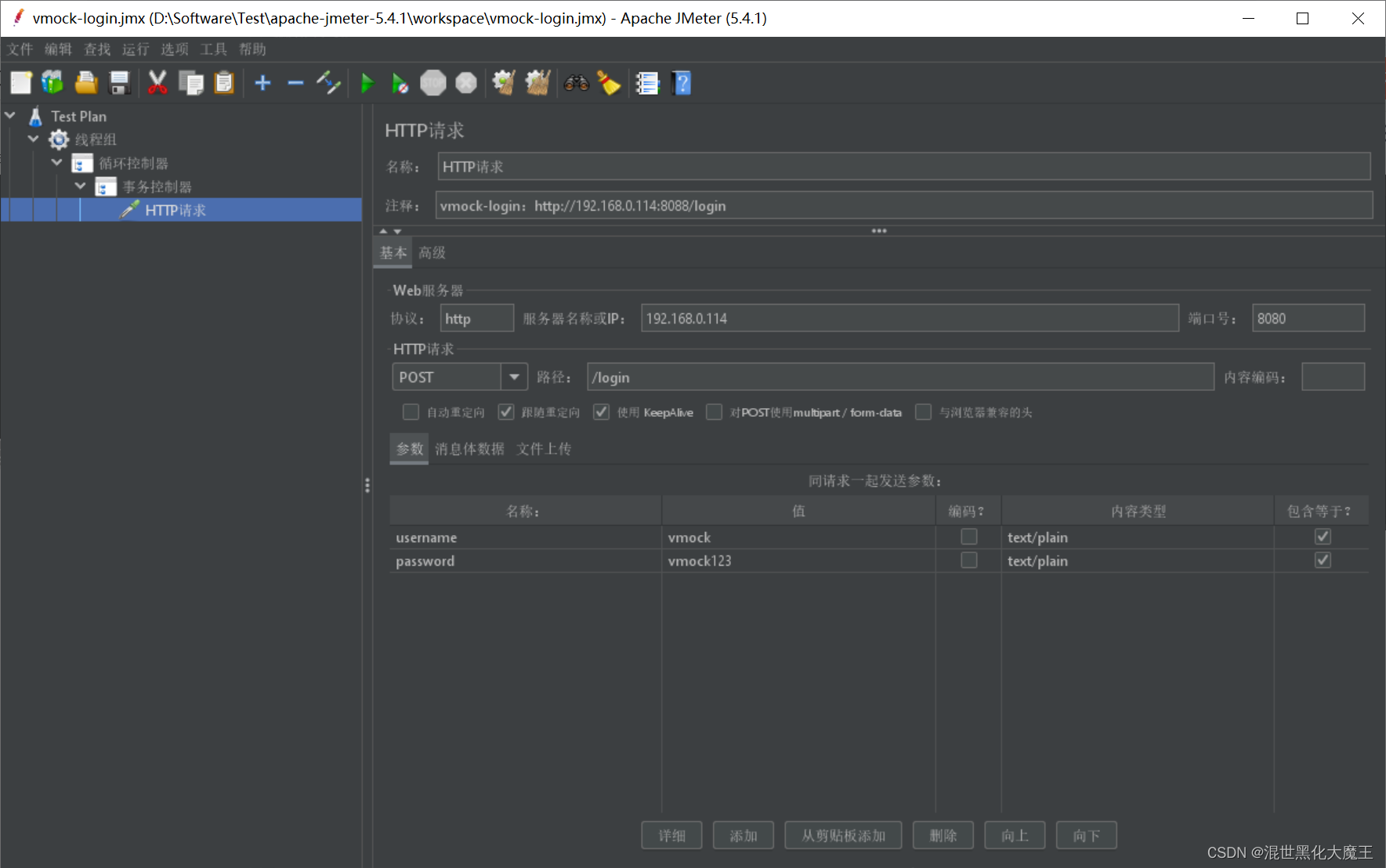Clear results with the single broom icon

point(504,82)
